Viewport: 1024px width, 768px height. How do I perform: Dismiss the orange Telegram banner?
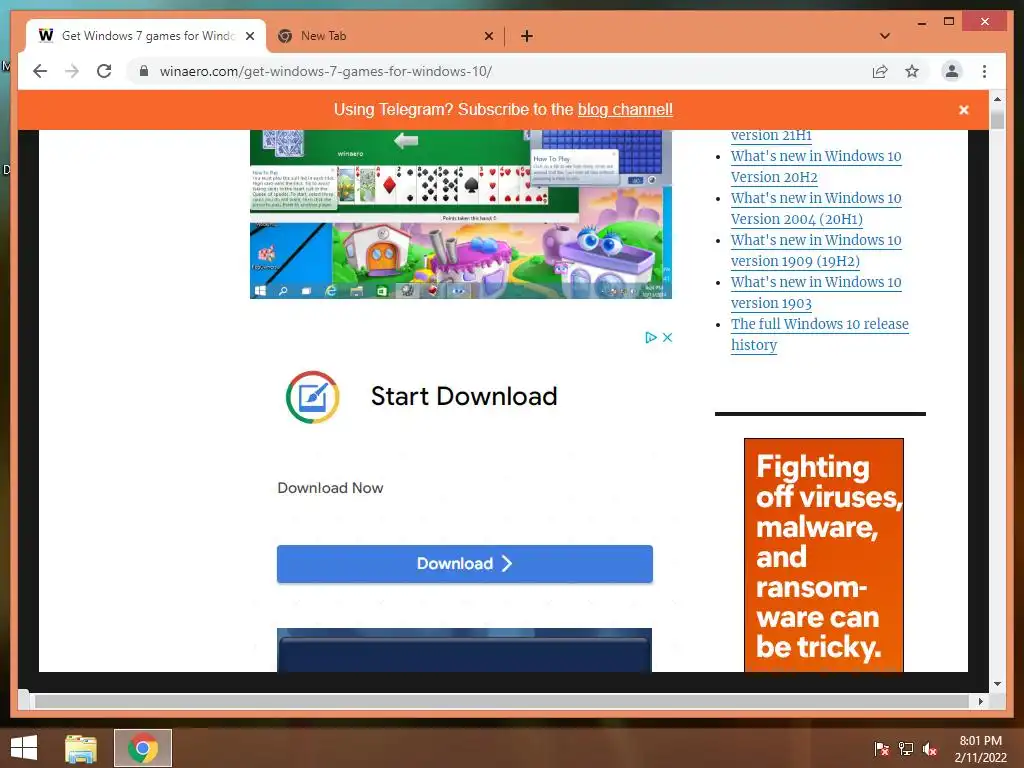click(964, 110)
